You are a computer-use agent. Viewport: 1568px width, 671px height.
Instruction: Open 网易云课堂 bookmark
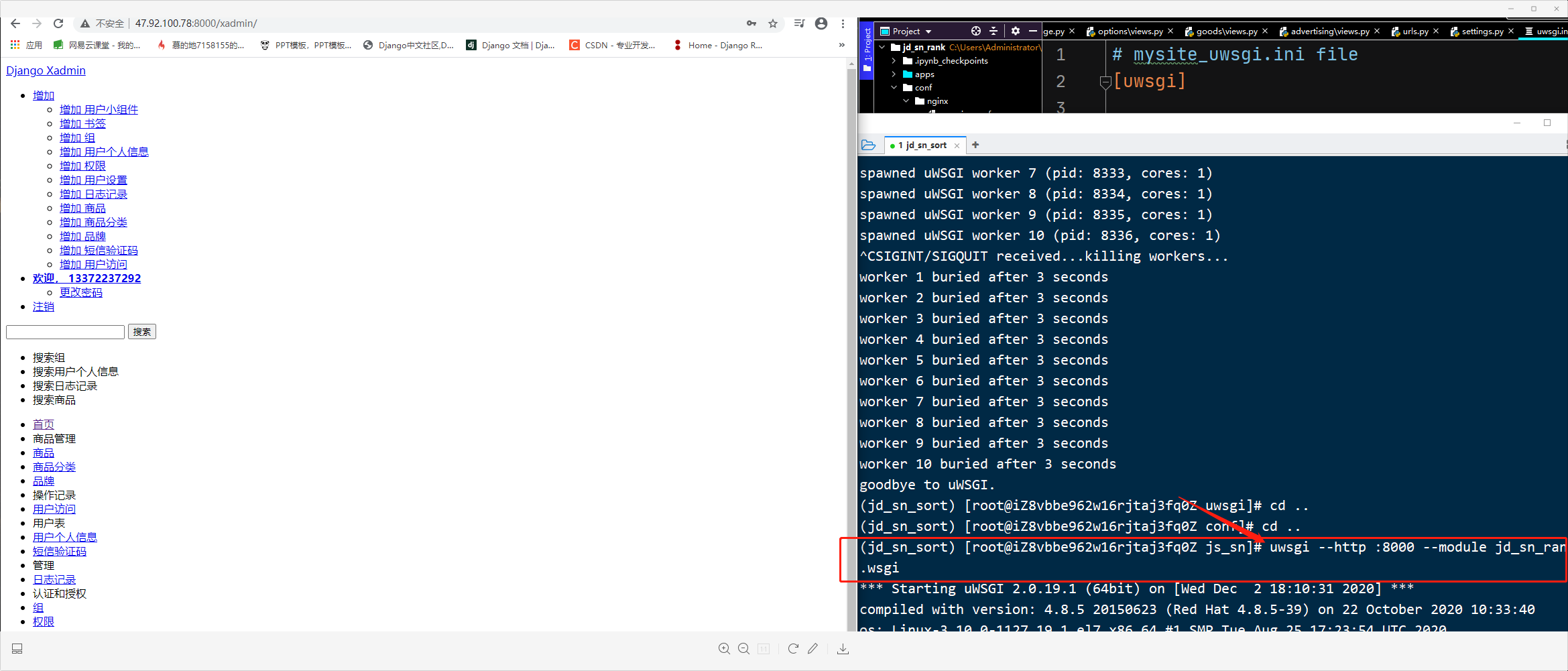click(x=97, y=45)
